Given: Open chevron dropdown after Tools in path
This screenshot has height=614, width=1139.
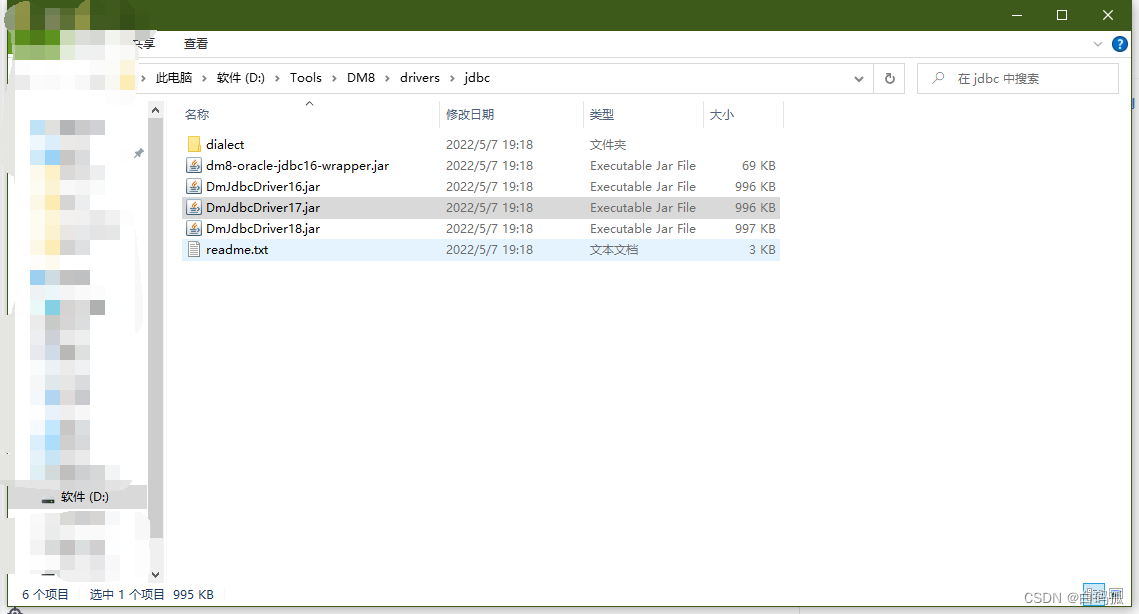Looking at the screenshot, I should (334, 78).
